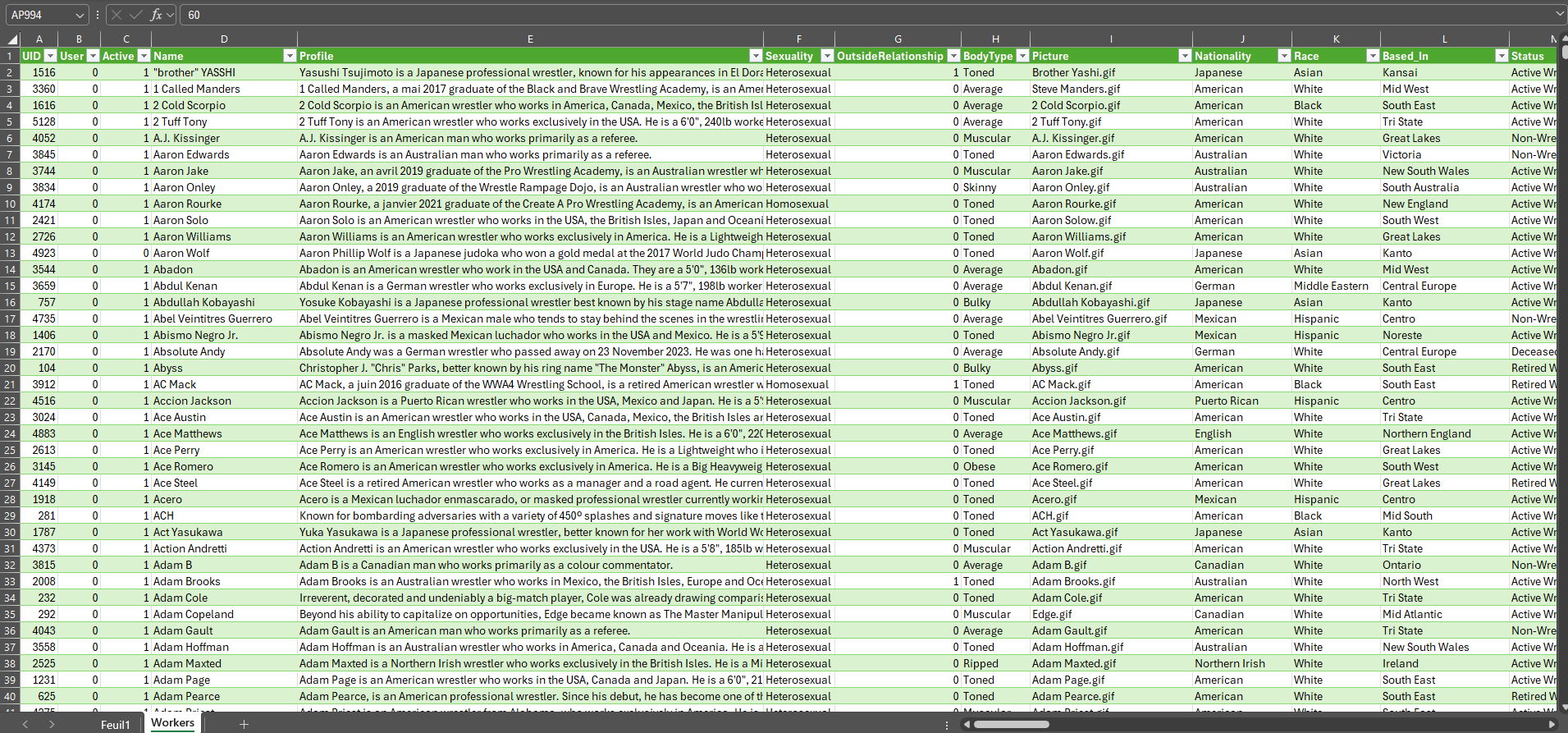Screen dimensions: 1568x733
Task: Select the Workers sheet tab
Action: tap(173, 723)
